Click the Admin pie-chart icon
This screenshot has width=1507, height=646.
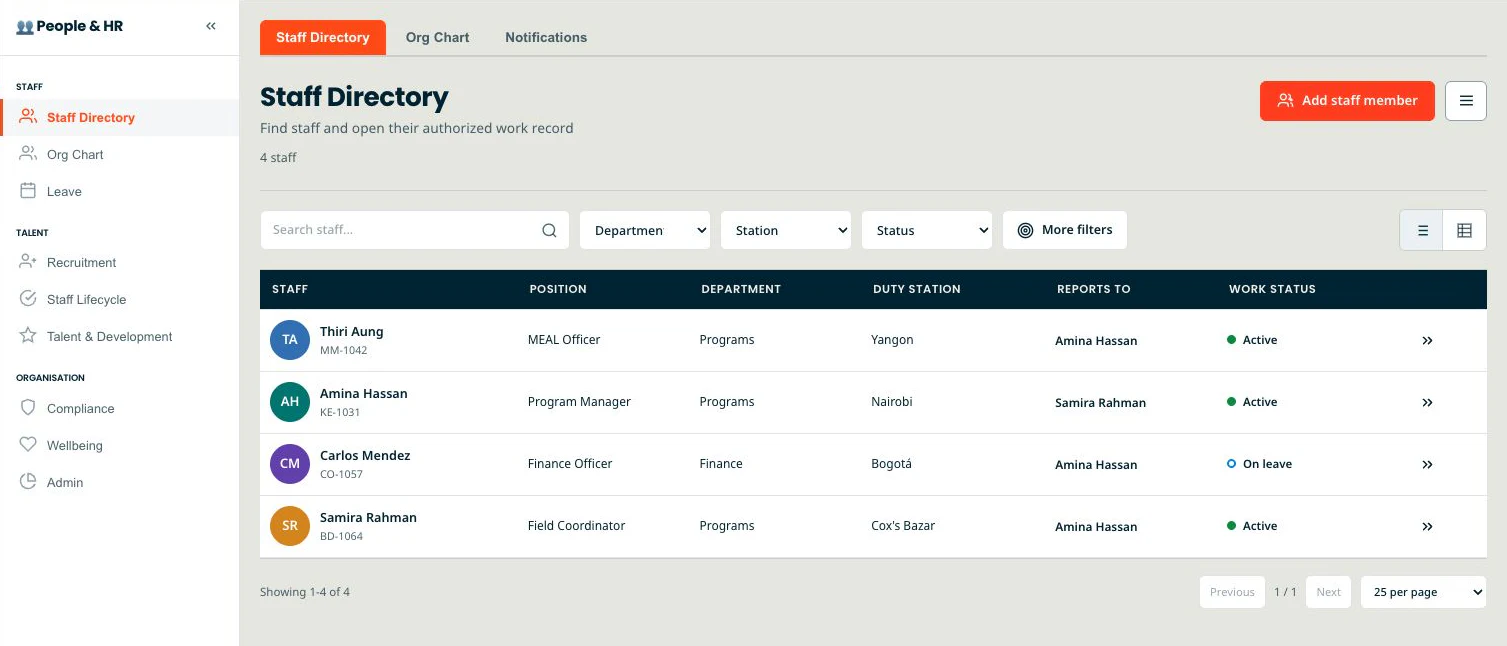pyautogui.click(x=28, y=482)
